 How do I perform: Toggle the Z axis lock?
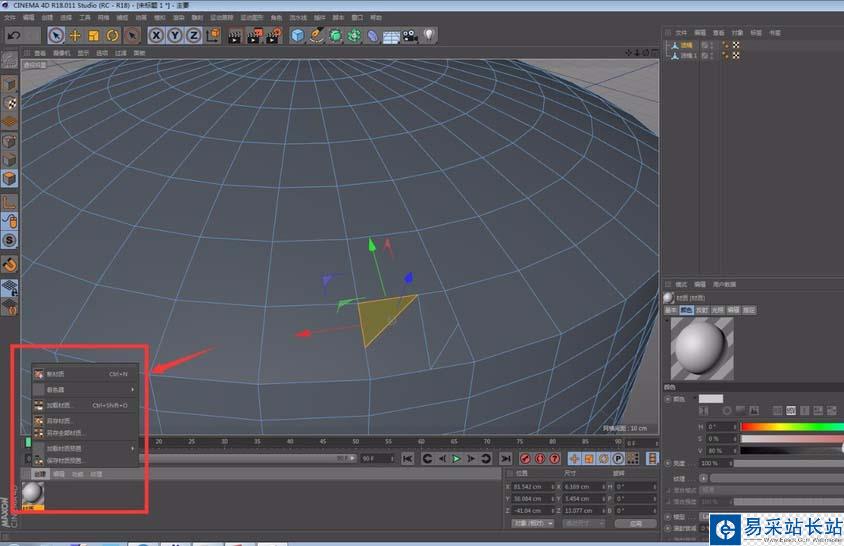tap(192, 35)
